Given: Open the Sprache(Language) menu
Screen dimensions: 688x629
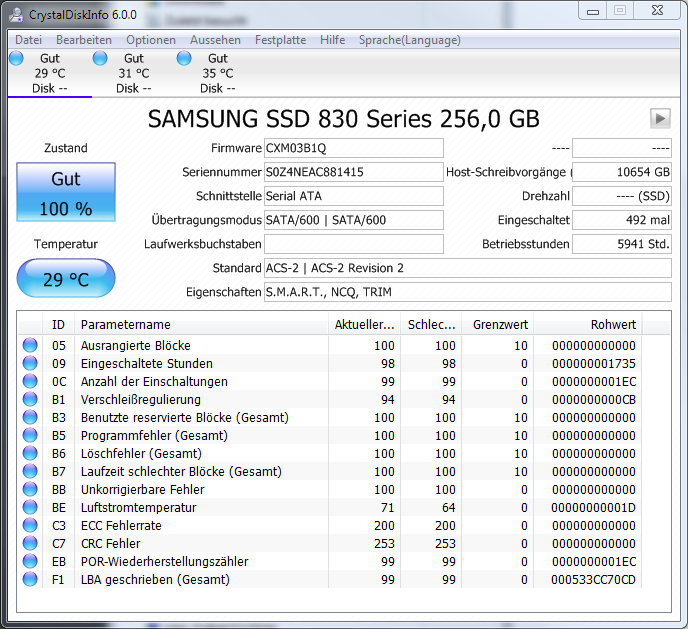Looking at the screenshot, I should (x=410, y=40).
